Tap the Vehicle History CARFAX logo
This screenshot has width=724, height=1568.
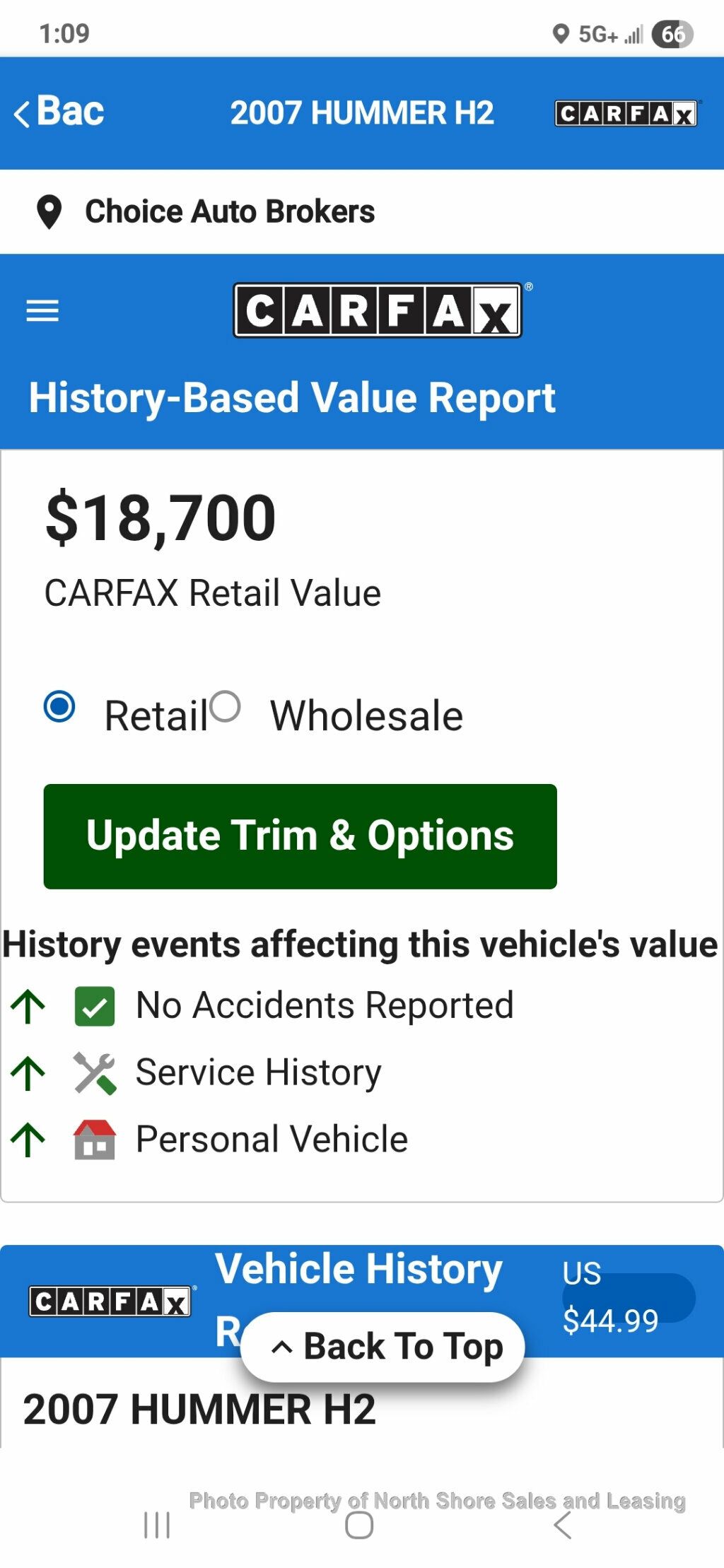point(110,1301)
